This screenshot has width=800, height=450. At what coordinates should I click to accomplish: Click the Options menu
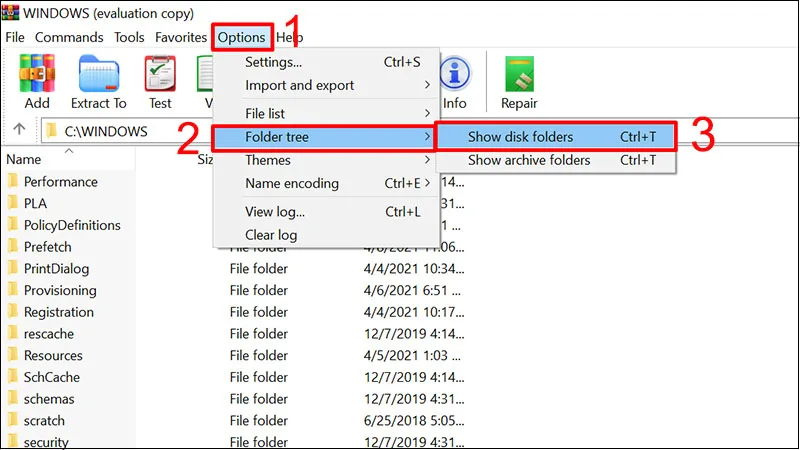point(241,37)
